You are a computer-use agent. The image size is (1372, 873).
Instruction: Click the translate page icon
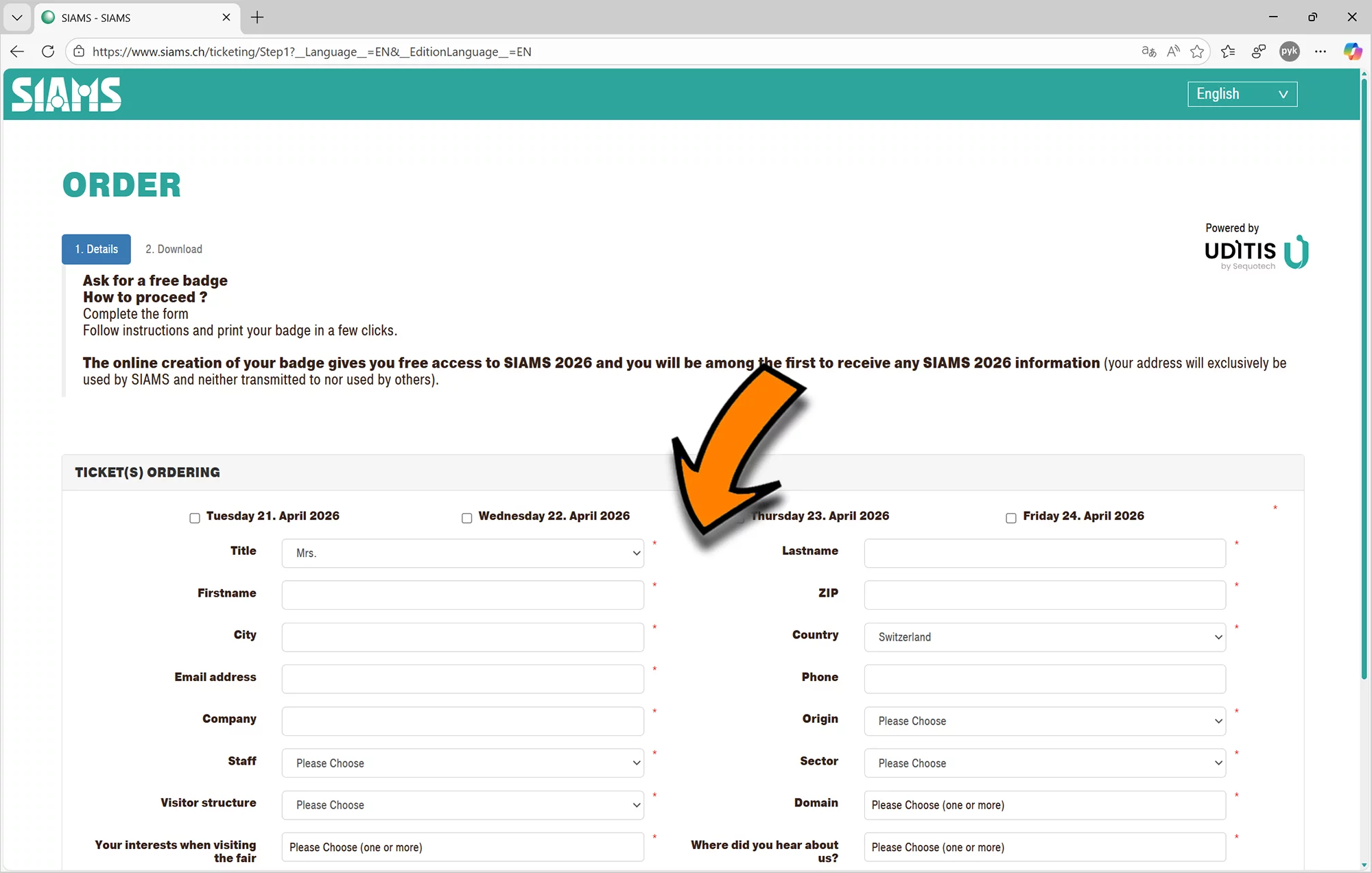pos(1148,51)
